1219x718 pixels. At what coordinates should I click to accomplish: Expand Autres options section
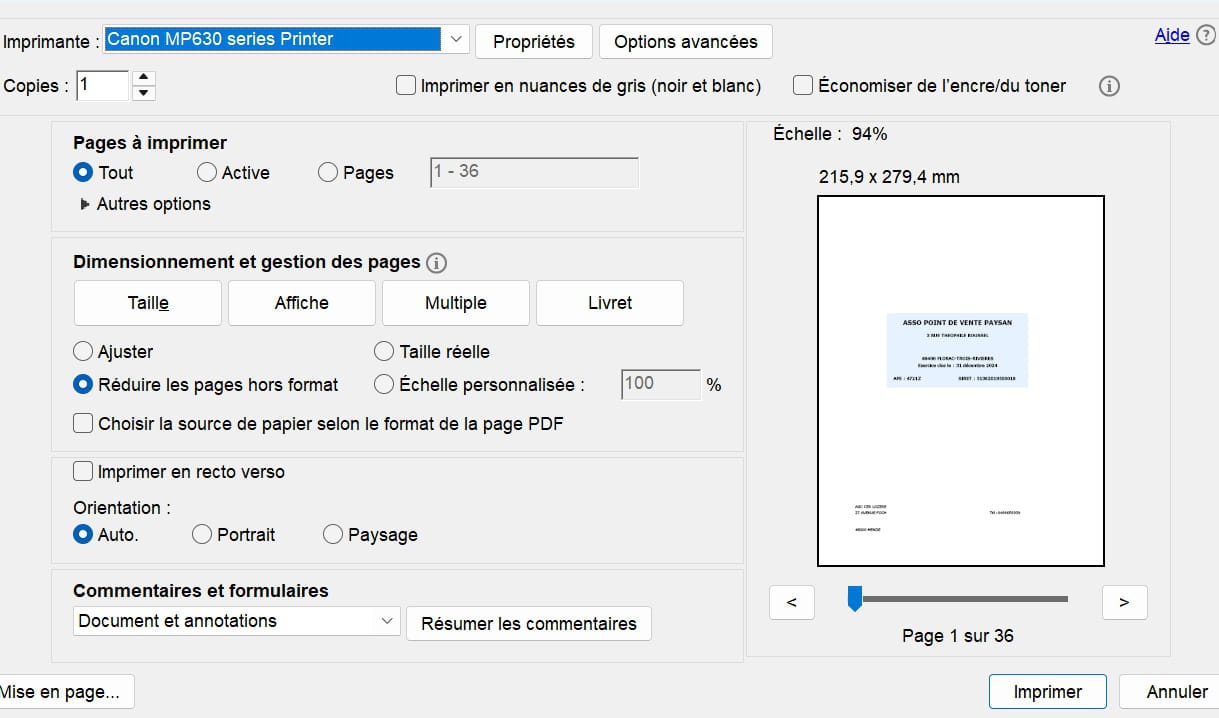pos(85,204)
